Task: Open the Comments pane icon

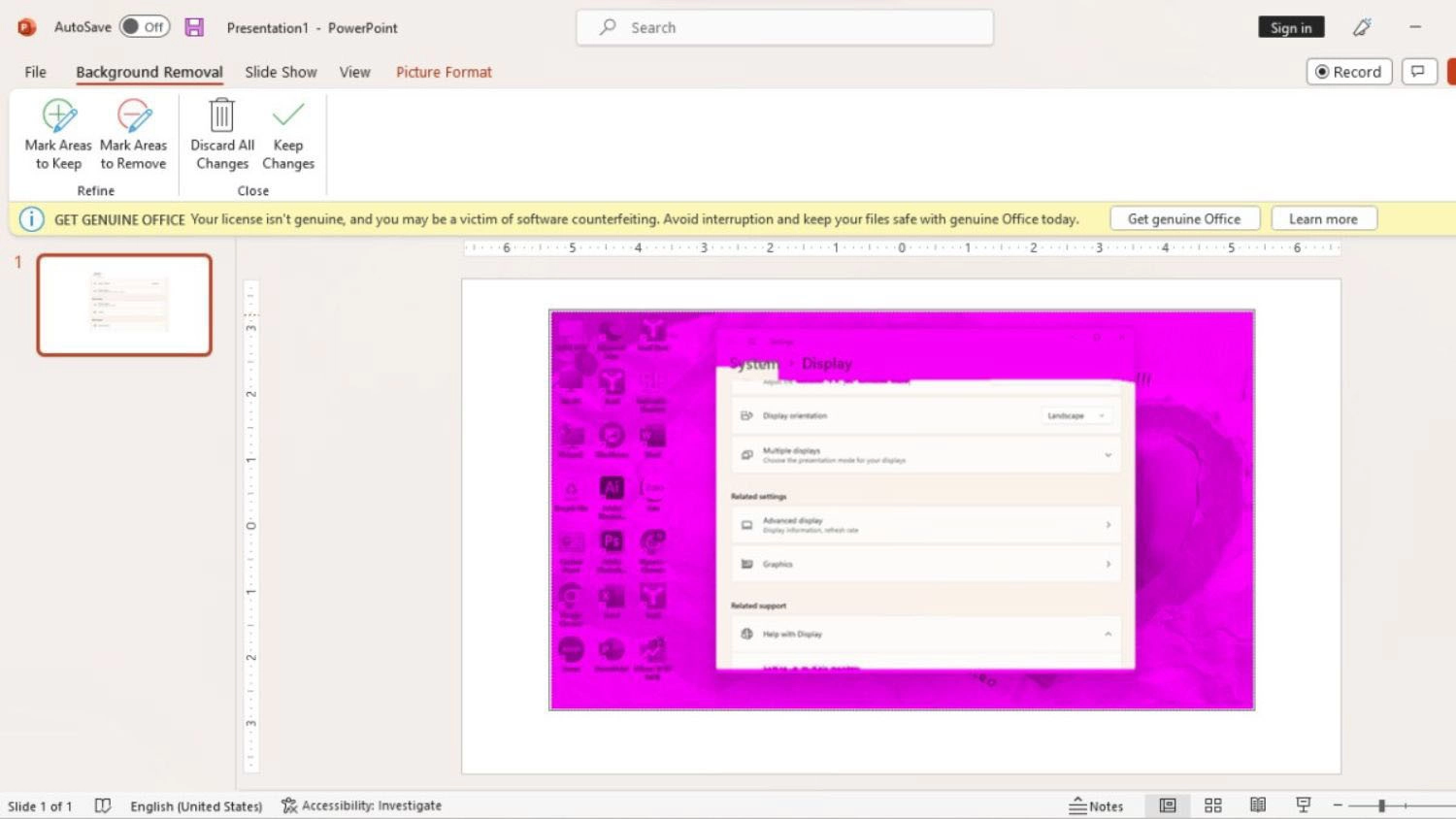Action: tap(1419, 72)
